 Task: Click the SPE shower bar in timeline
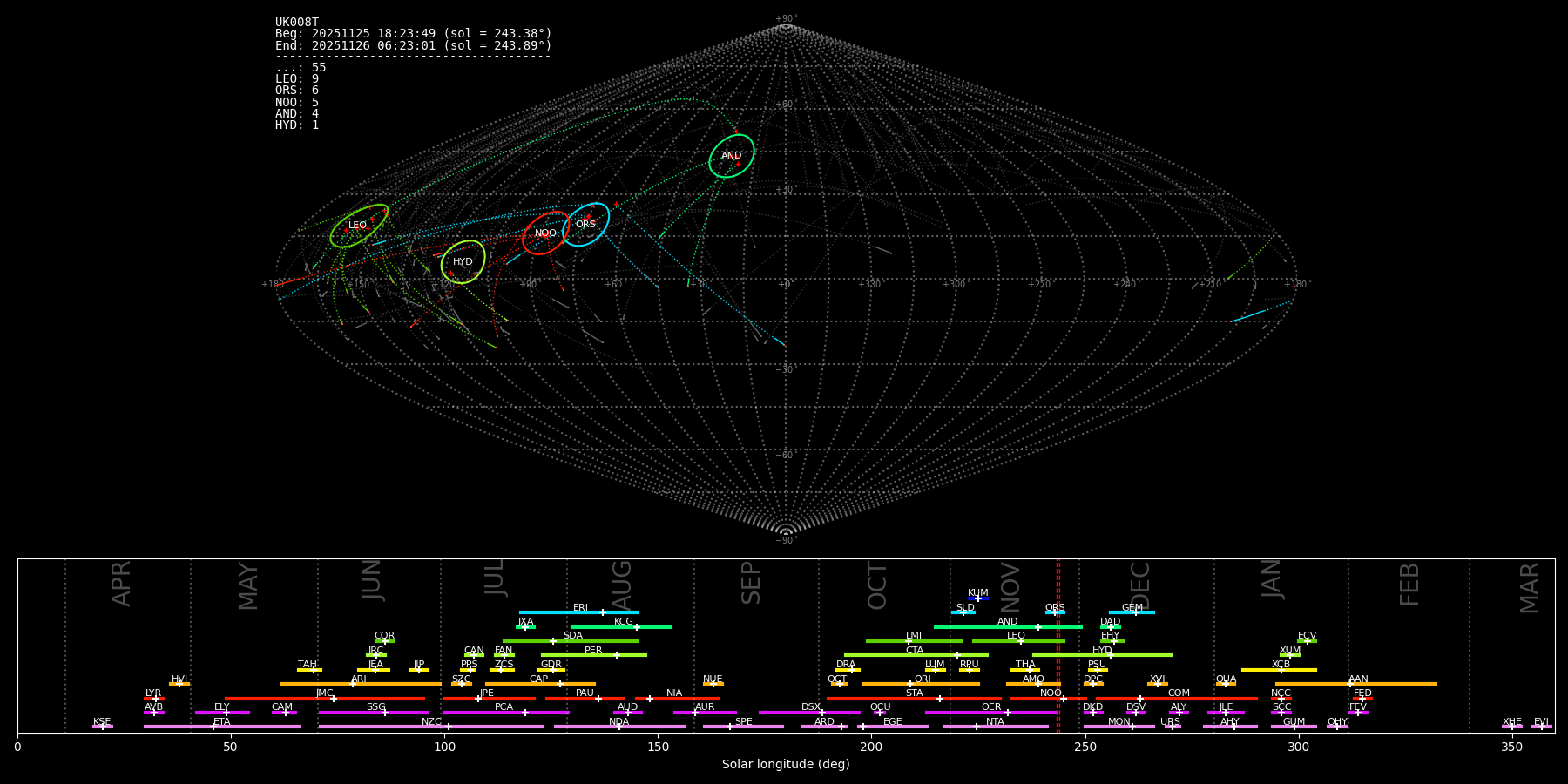[x=743, y=727]
